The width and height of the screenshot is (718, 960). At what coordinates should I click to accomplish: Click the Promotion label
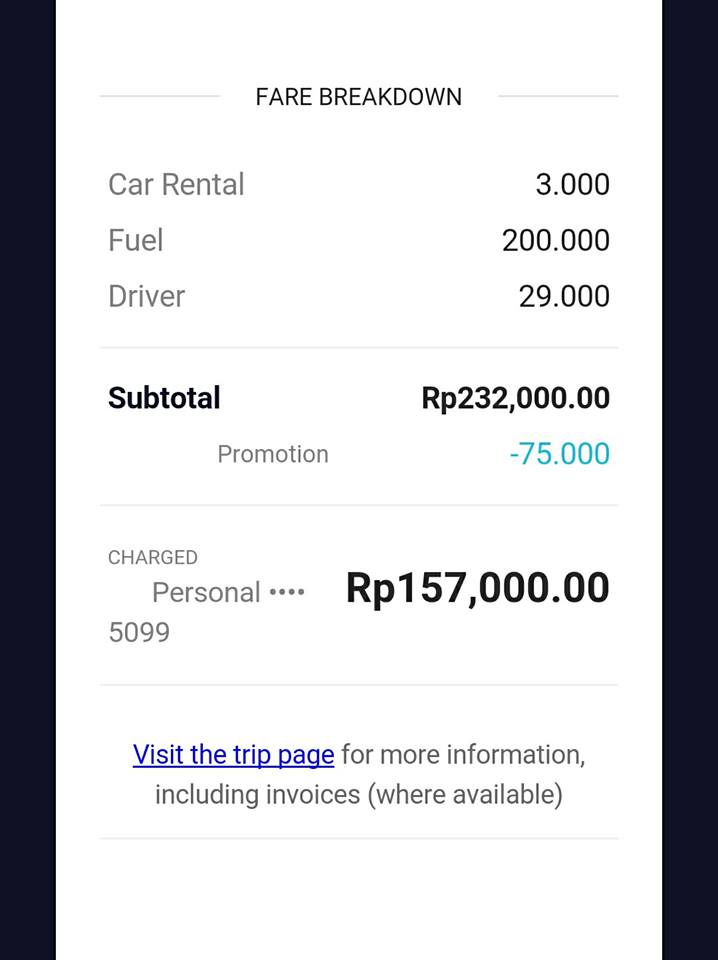point(272,454)
